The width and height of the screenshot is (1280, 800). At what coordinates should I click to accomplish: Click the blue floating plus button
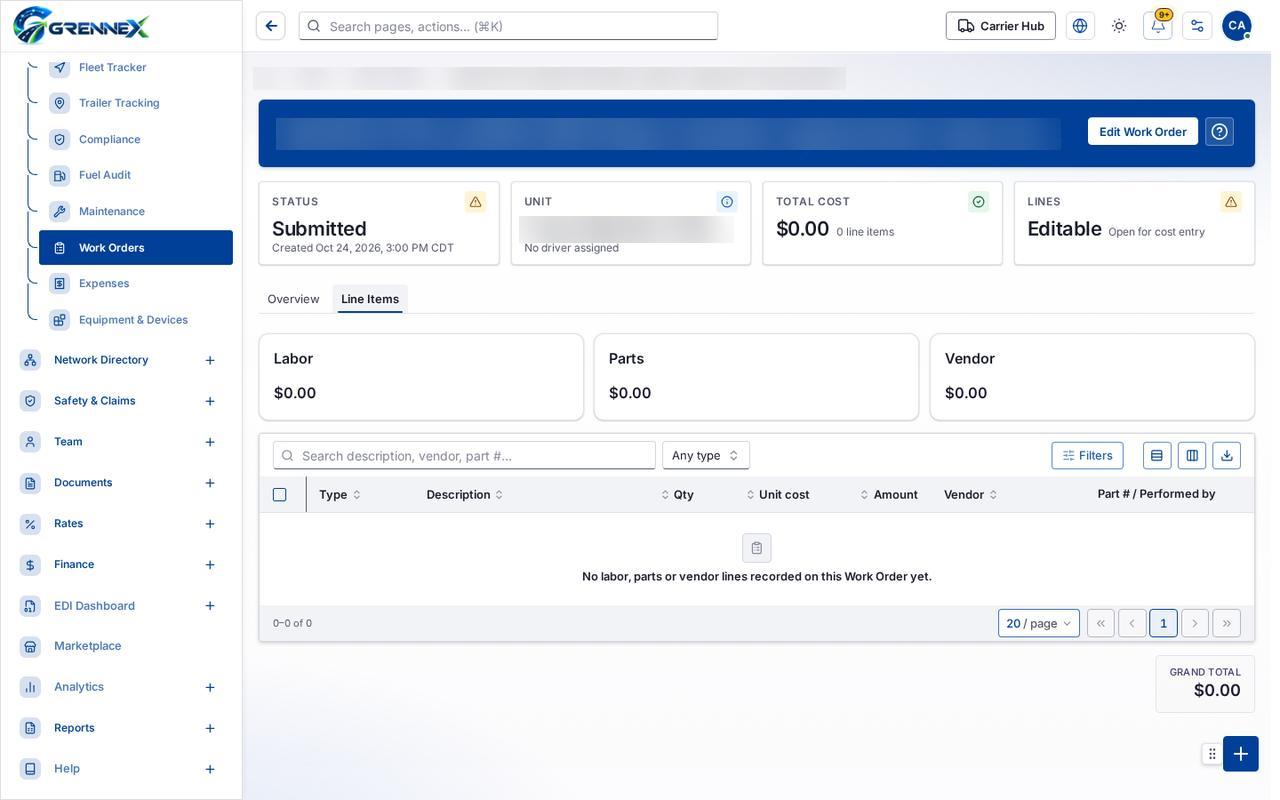[1241, 754]
